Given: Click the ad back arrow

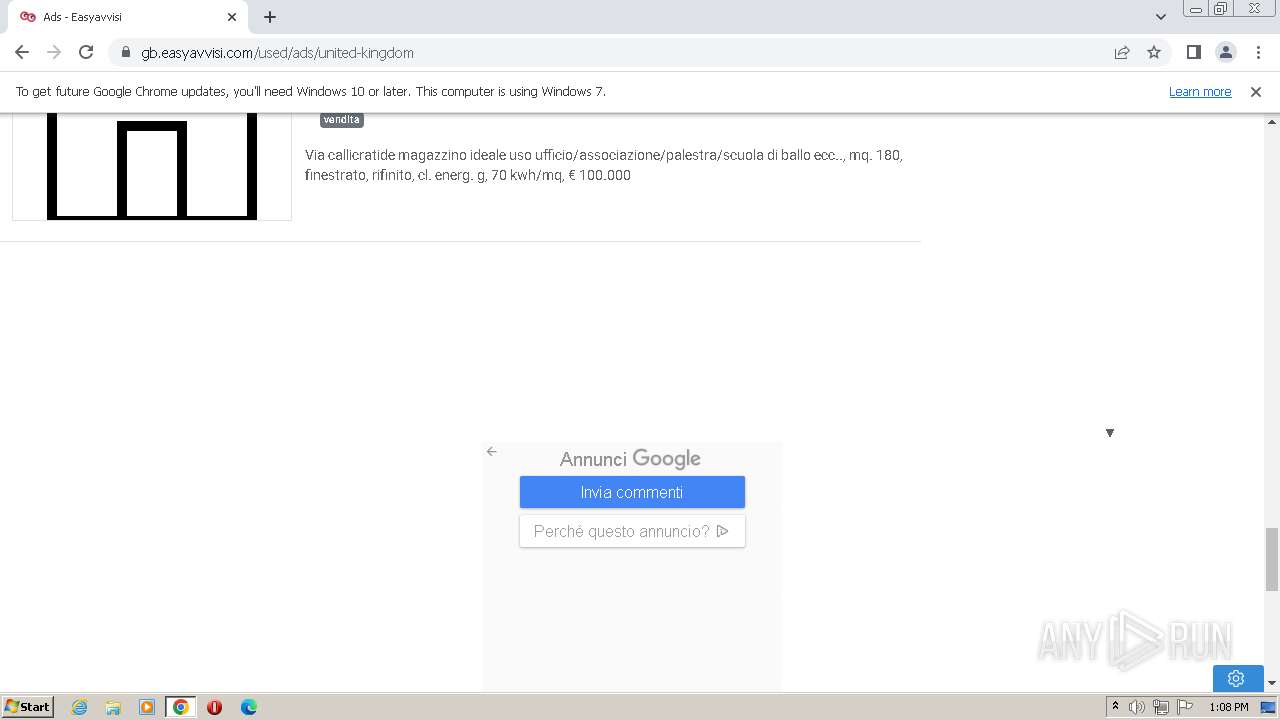Looking at the screenshot, I should (492, 452).
